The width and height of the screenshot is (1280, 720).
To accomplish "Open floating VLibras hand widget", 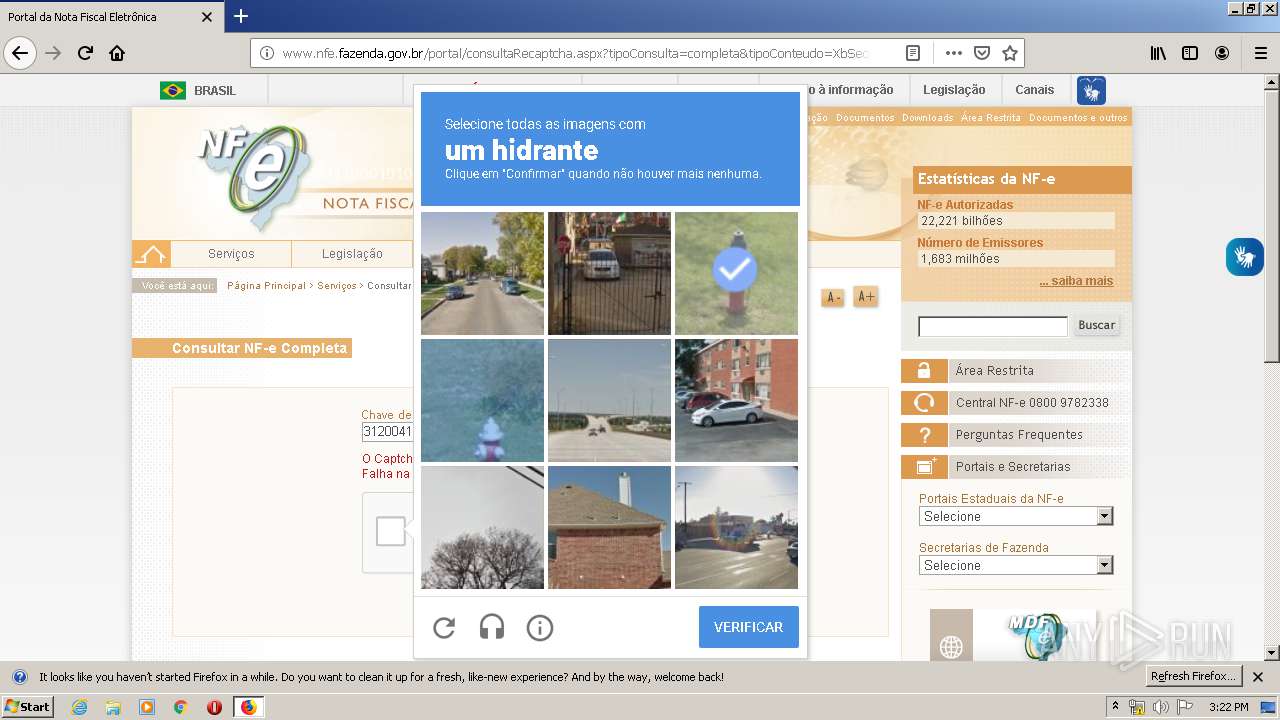I will [1245, 257].
